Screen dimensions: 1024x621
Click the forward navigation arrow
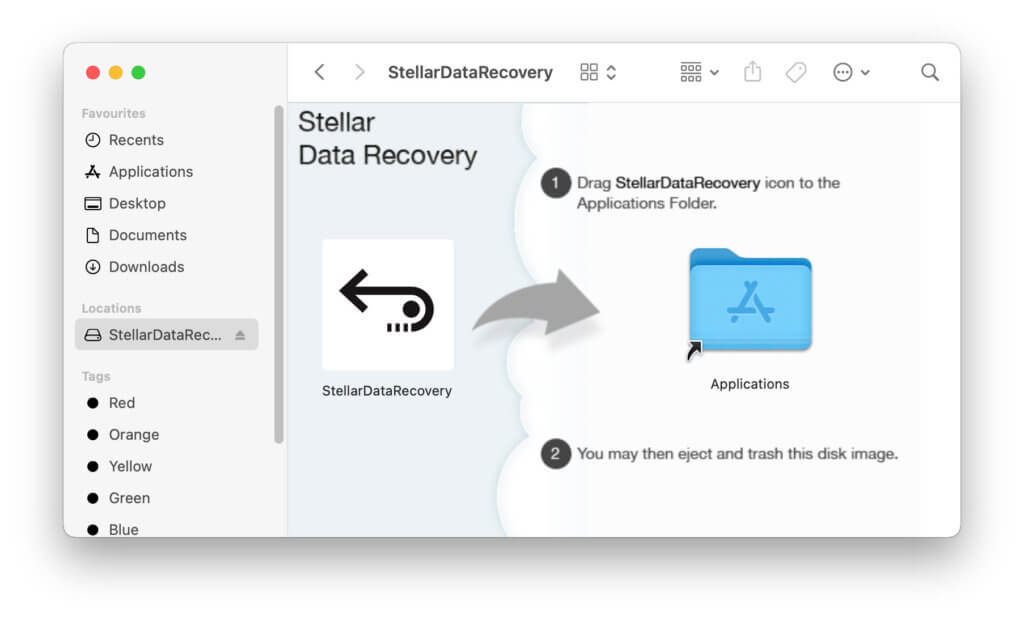(358, 72)
